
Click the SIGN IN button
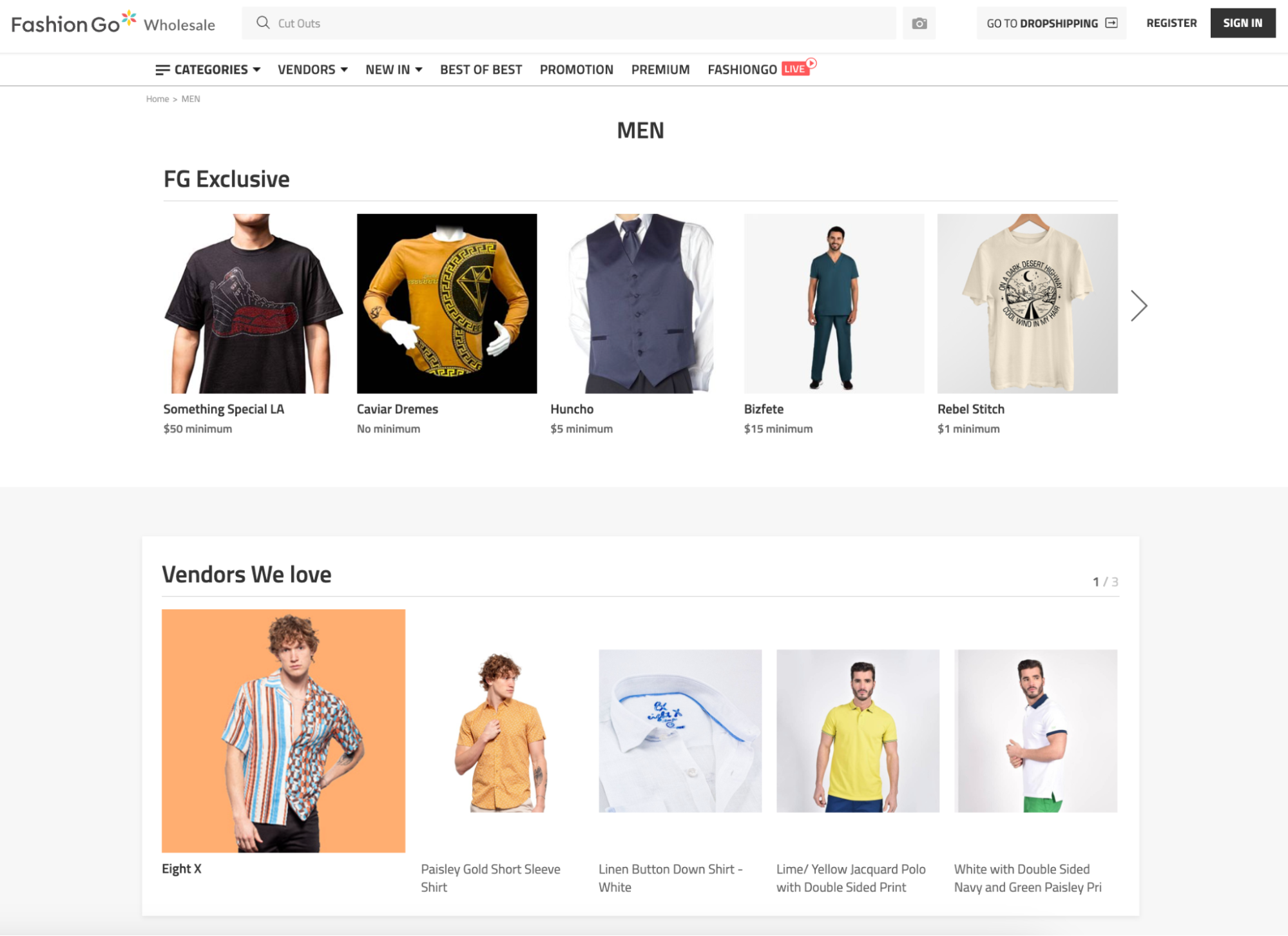(x=1244, y=23)
